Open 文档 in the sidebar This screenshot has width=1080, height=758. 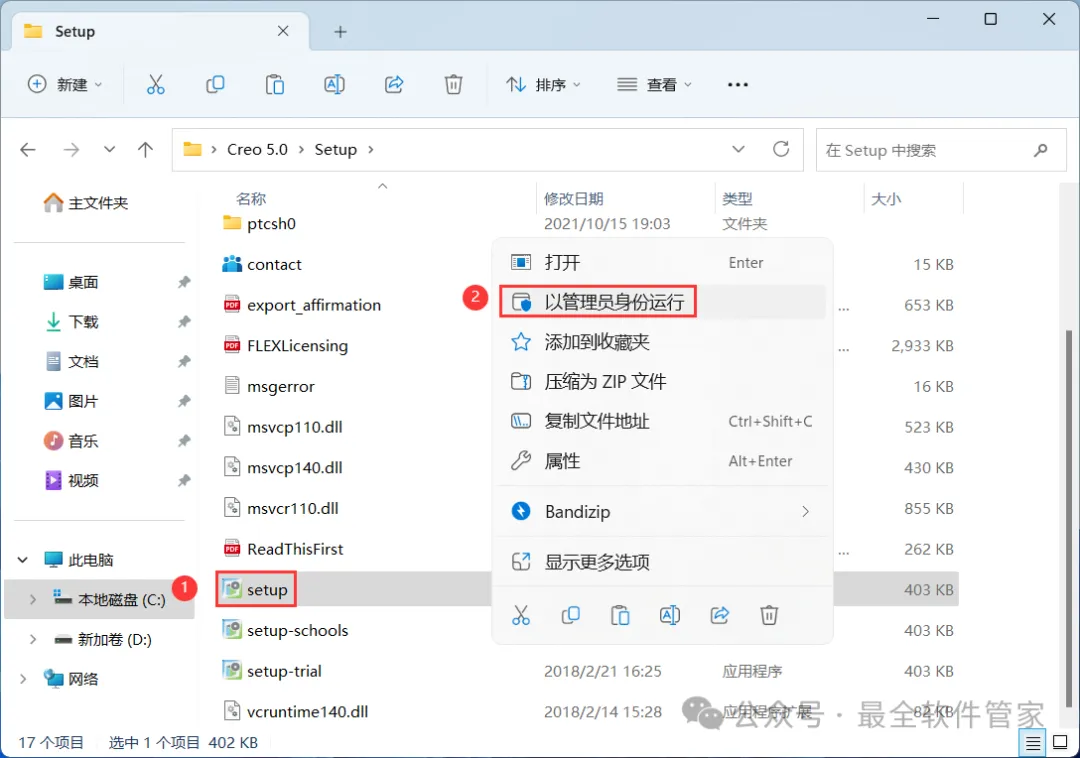point(71,361)
